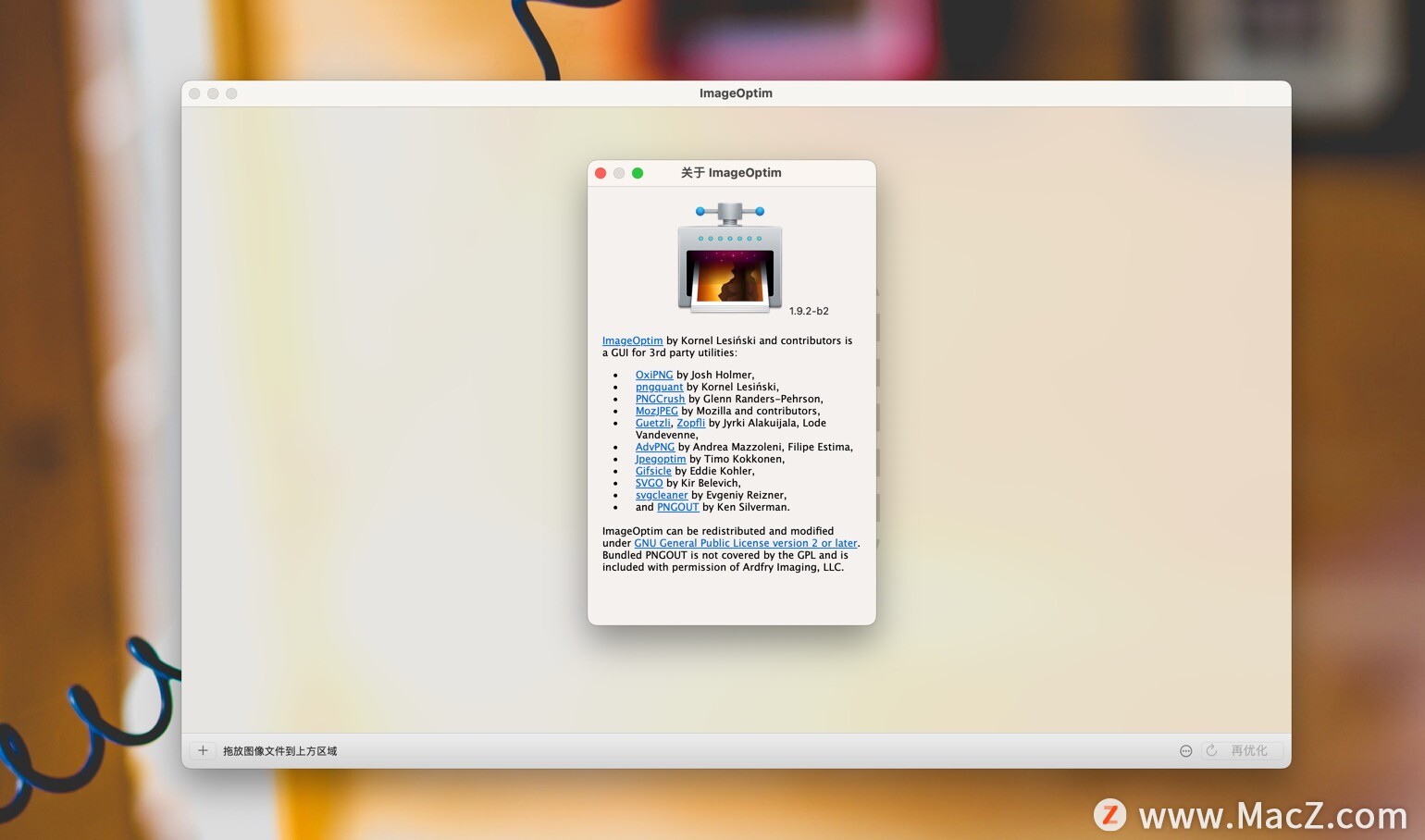Open the svgcleaner link
Viewport: 1425px width, 840px height.
(x=662, y=495)
